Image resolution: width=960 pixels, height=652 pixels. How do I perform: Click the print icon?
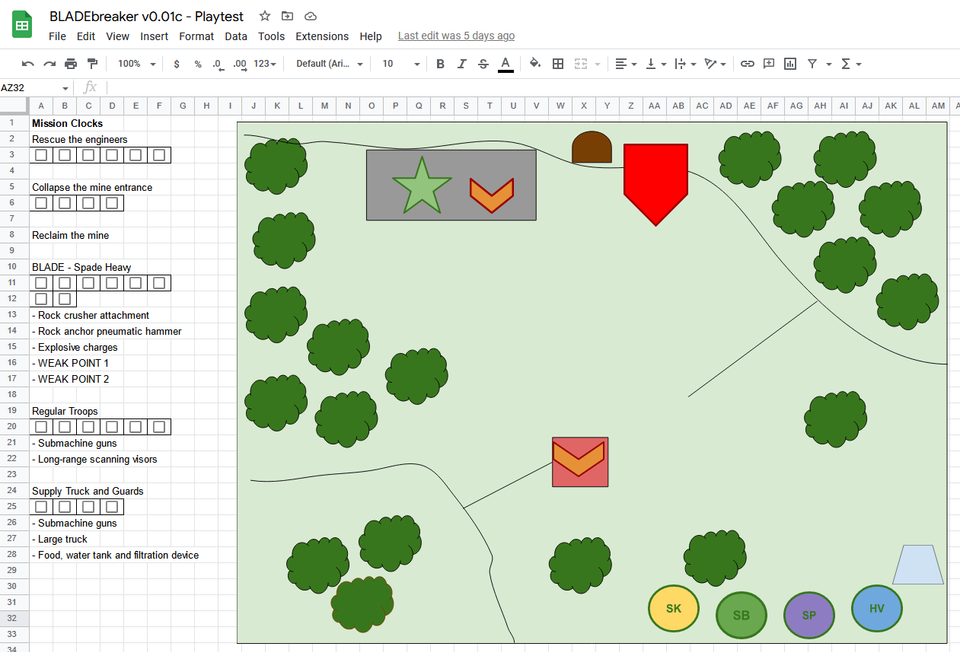point(69,63)
